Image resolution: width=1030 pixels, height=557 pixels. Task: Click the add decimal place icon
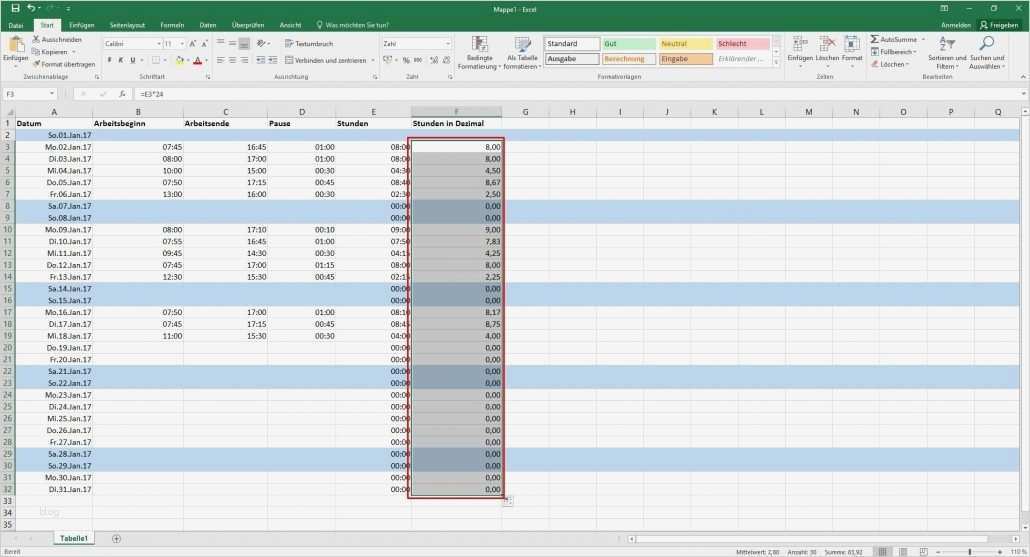pos(434,60)
